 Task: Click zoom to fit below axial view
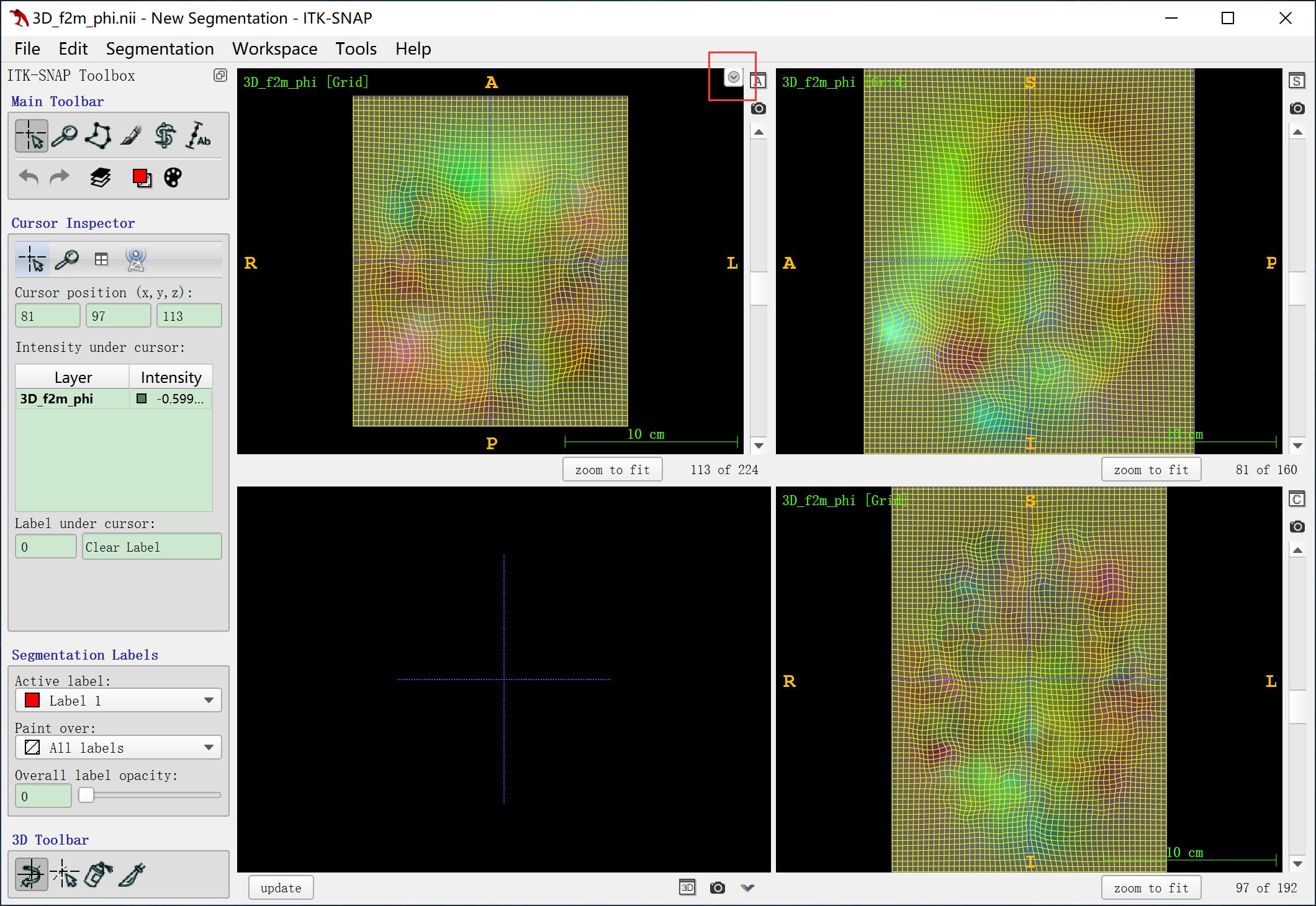click(x=612, y=470)
